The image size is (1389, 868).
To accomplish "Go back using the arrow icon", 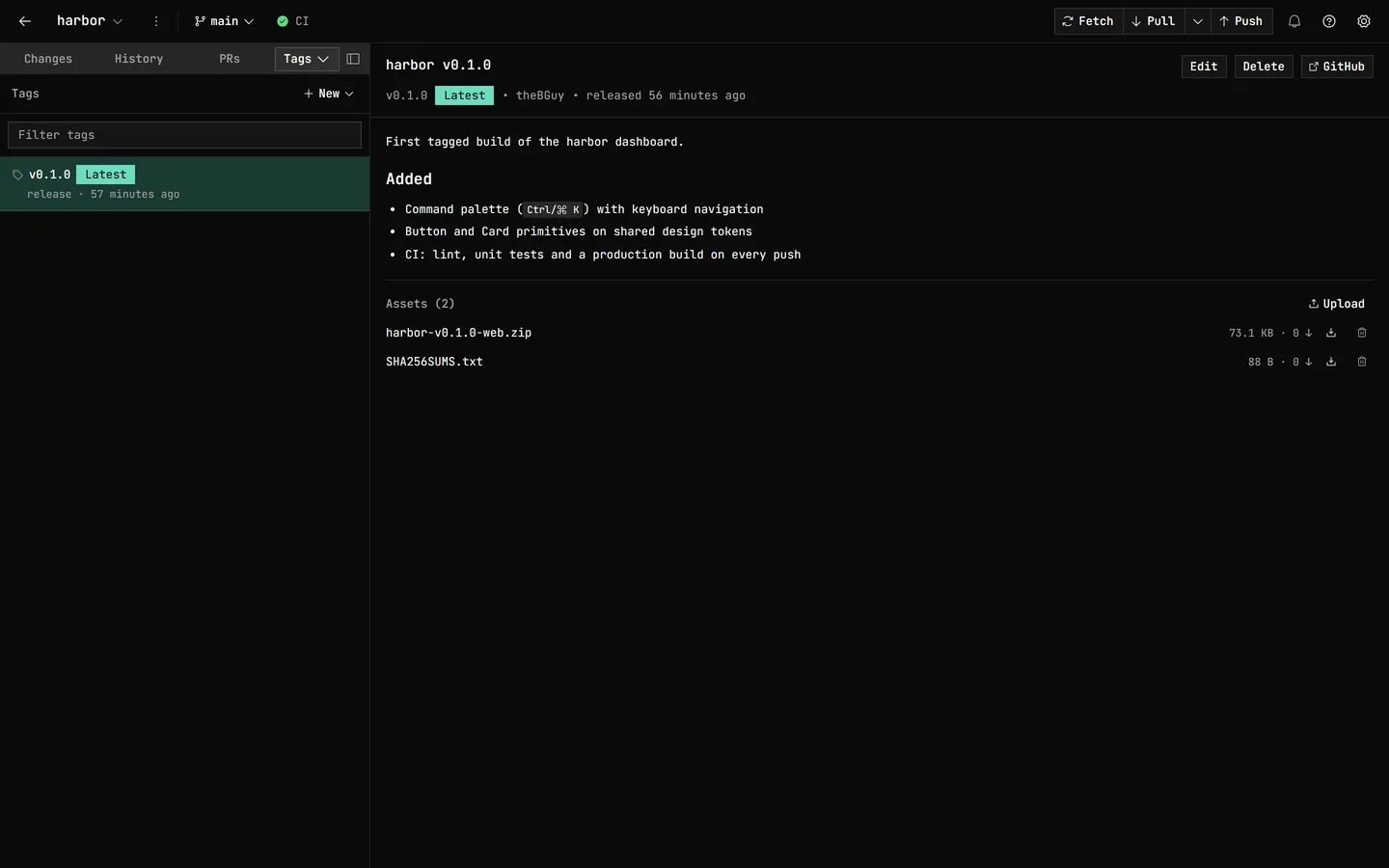I will coord(25,21).
